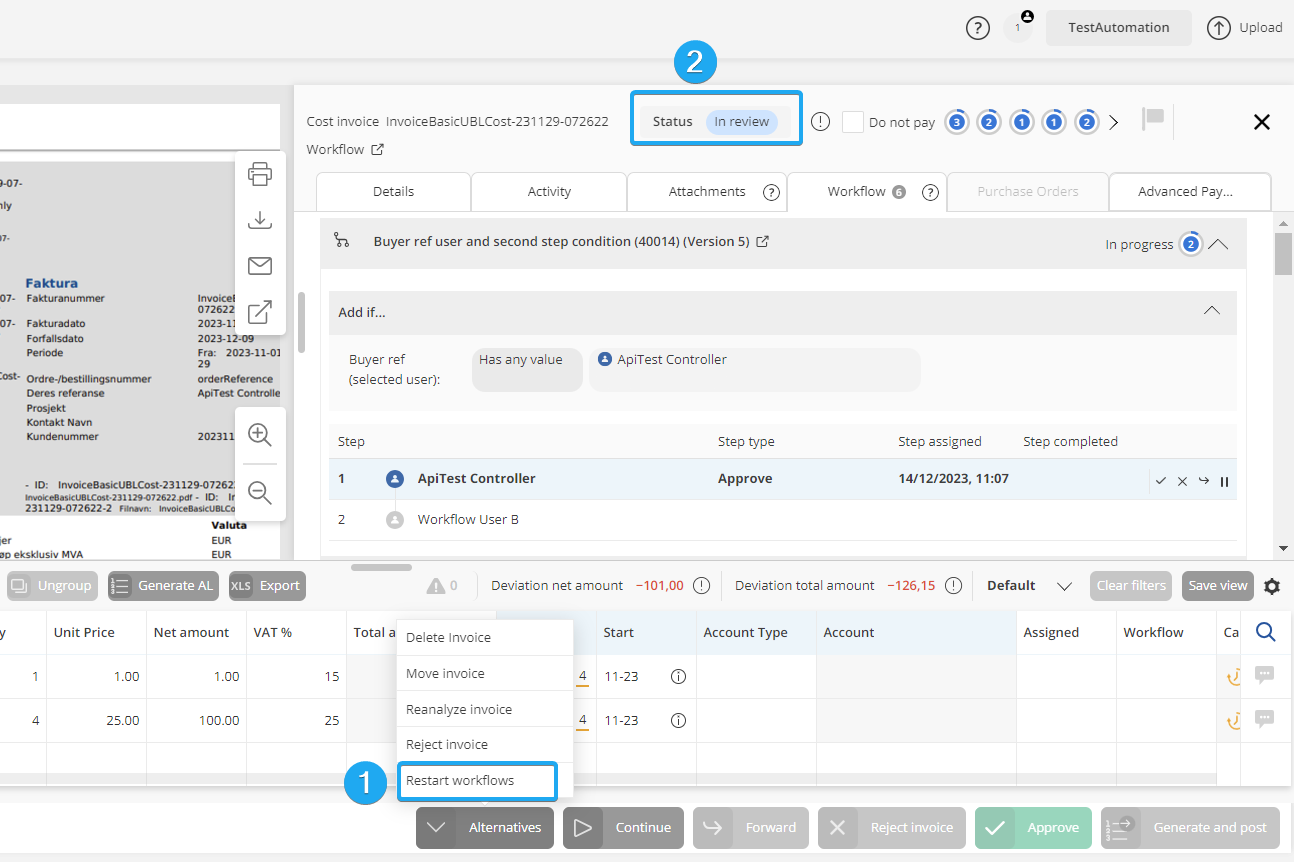Open the Default view dropdown
The height and width of the screenshot is (862, 1294).
click(x=1064, y=586)
